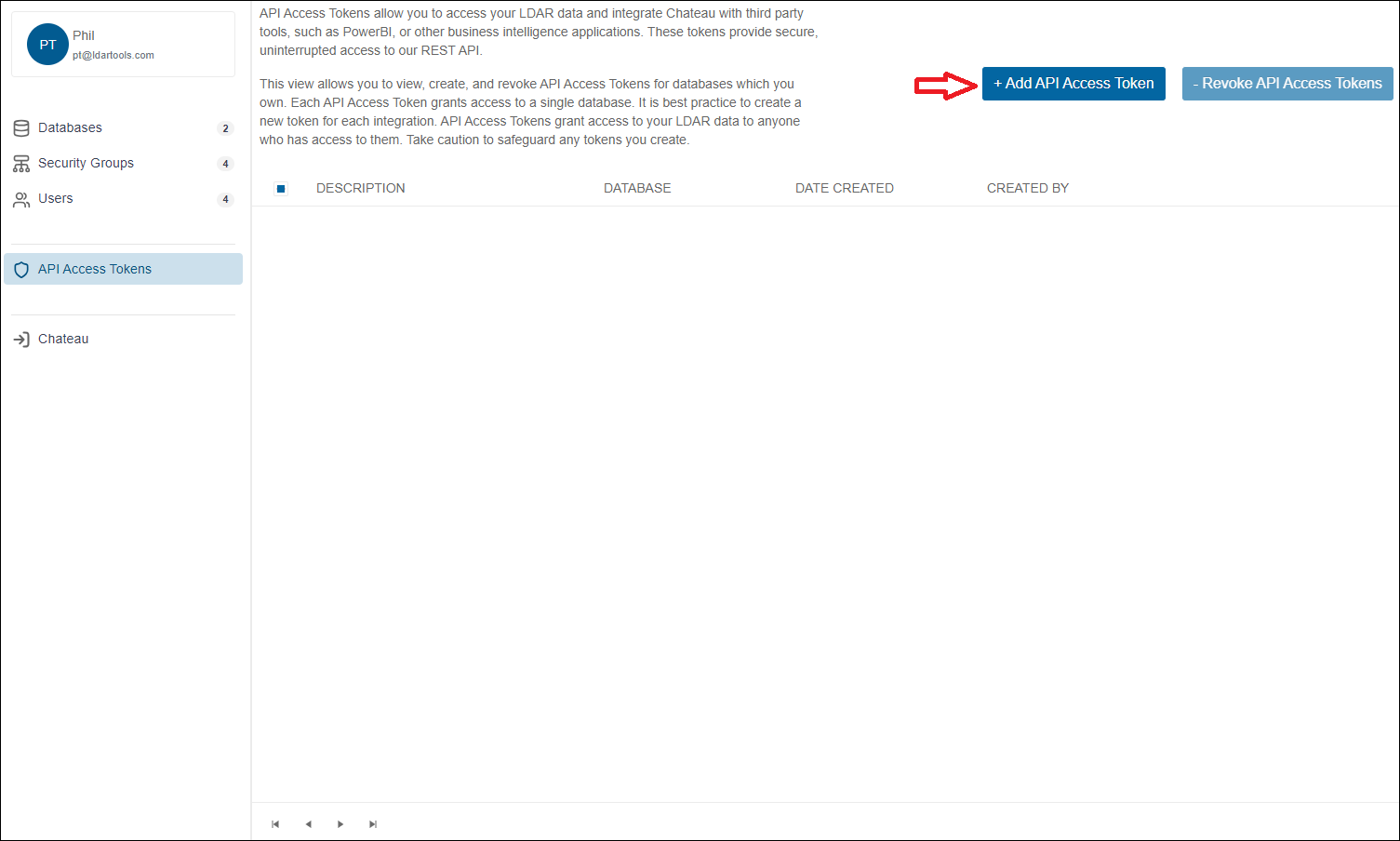
Task: Click the API Access Tokens shield icon
Action: 21,270
